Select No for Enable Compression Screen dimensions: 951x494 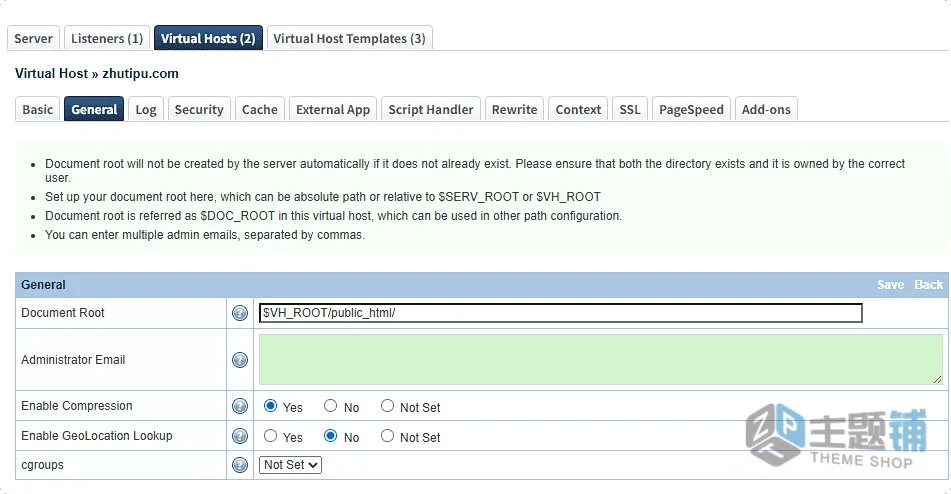(x=330, y=406)
